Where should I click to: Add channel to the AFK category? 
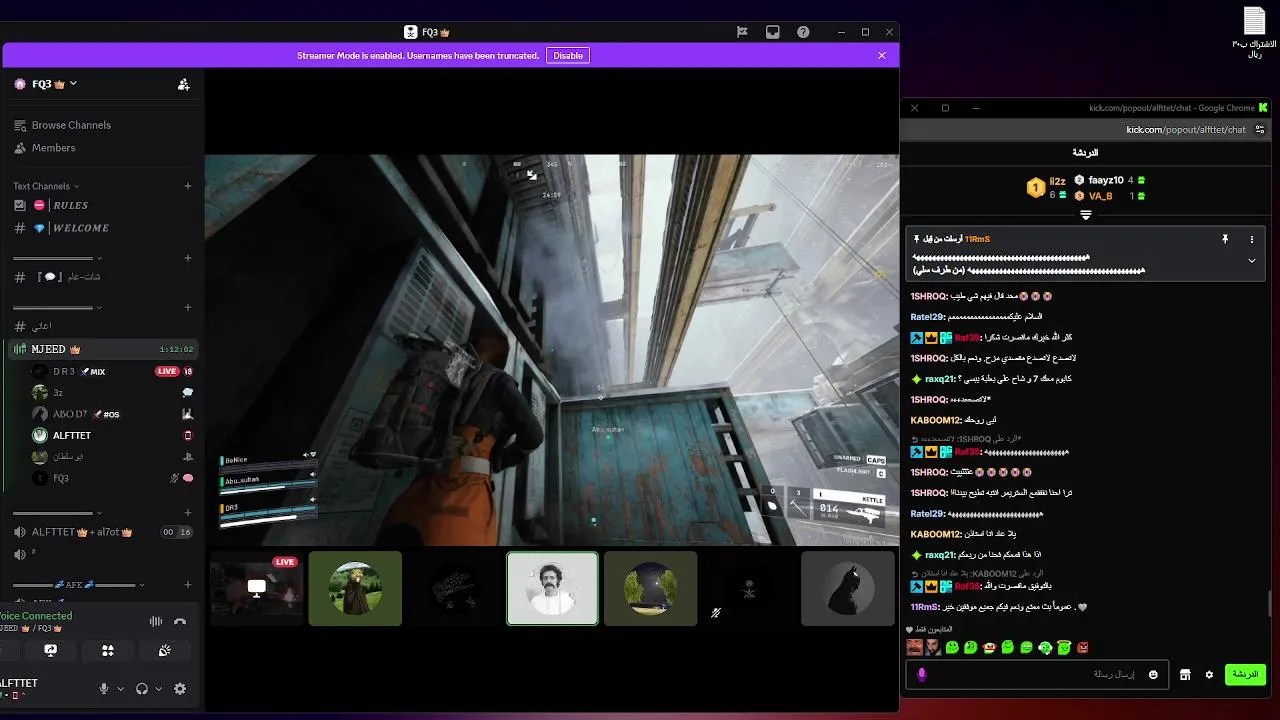(x=187, y=585)
